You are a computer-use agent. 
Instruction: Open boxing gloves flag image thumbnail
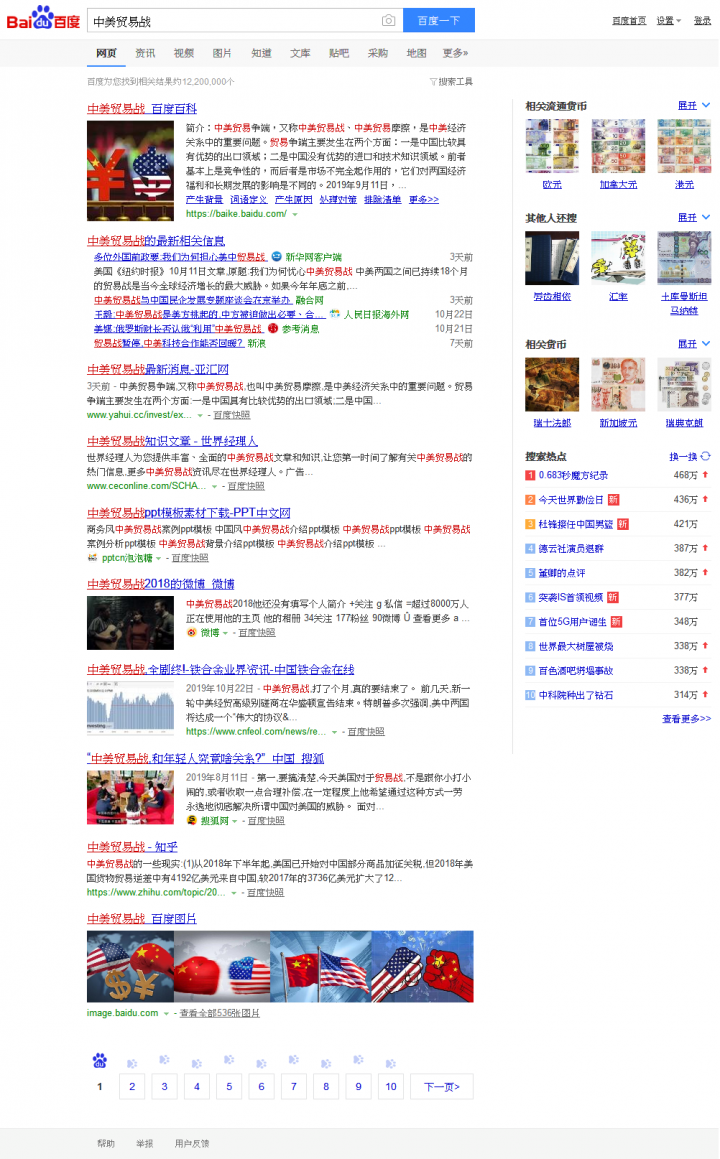222,966
